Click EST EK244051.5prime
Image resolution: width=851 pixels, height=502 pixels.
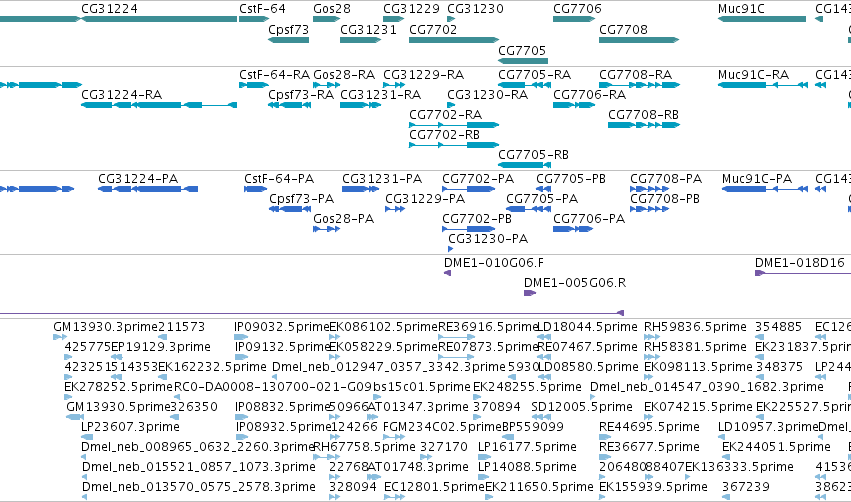725,457
